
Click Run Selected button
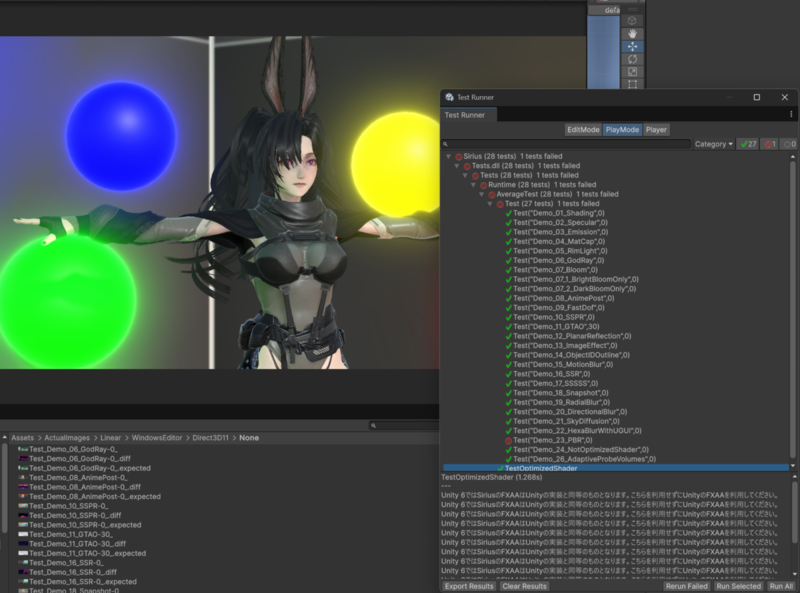pos(738,586)
